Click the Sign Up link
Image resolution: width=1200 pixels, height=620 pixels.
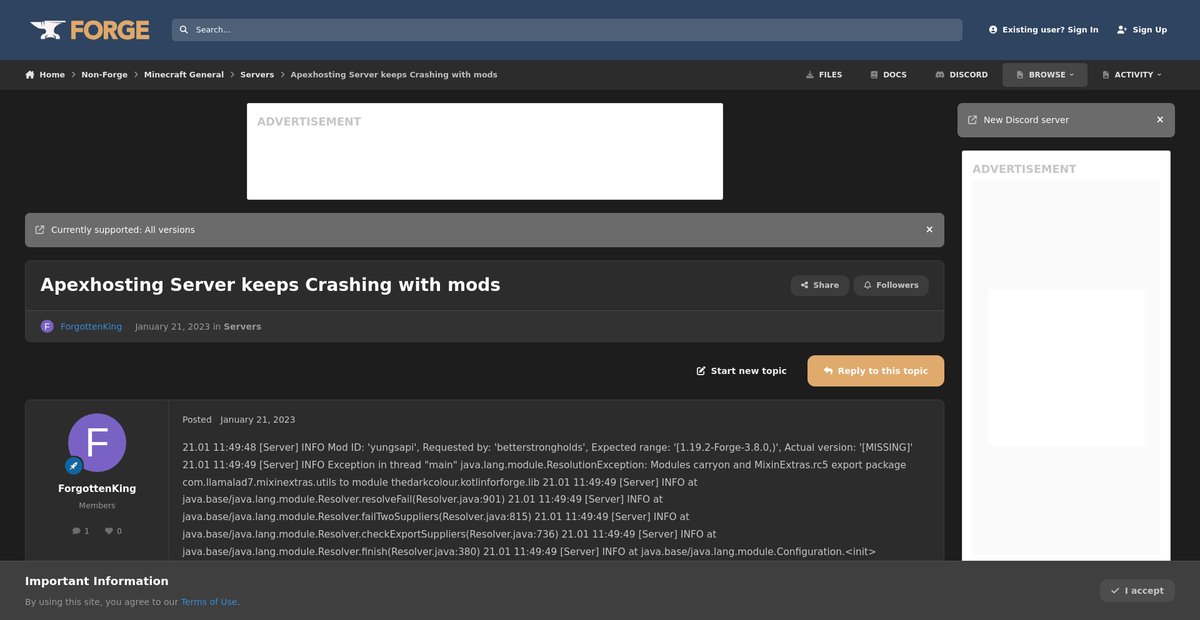1142,30
